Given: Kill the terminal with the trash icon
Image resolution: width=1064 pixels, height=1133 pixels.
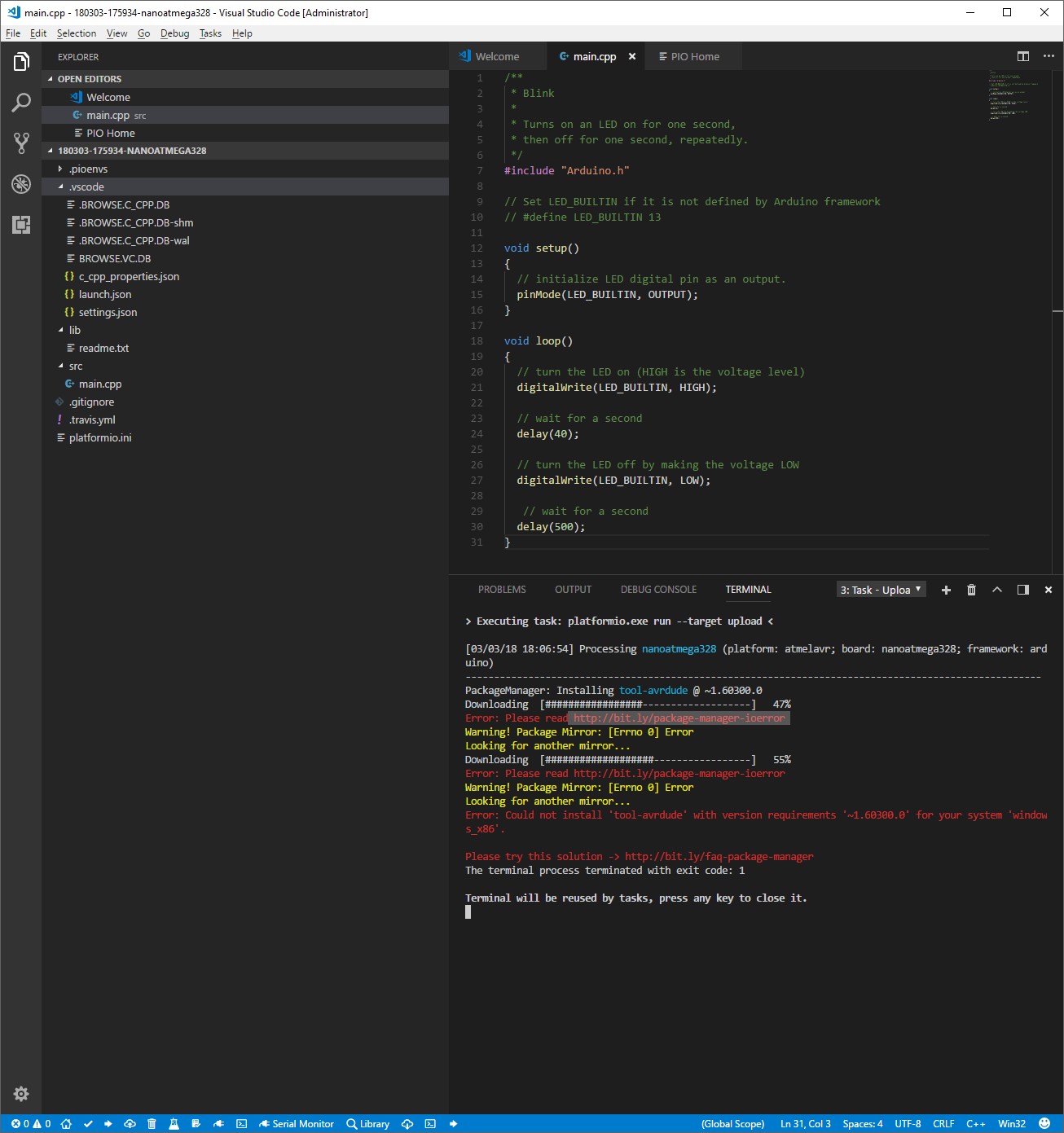Looking at the screenshot, I should 971,590.
